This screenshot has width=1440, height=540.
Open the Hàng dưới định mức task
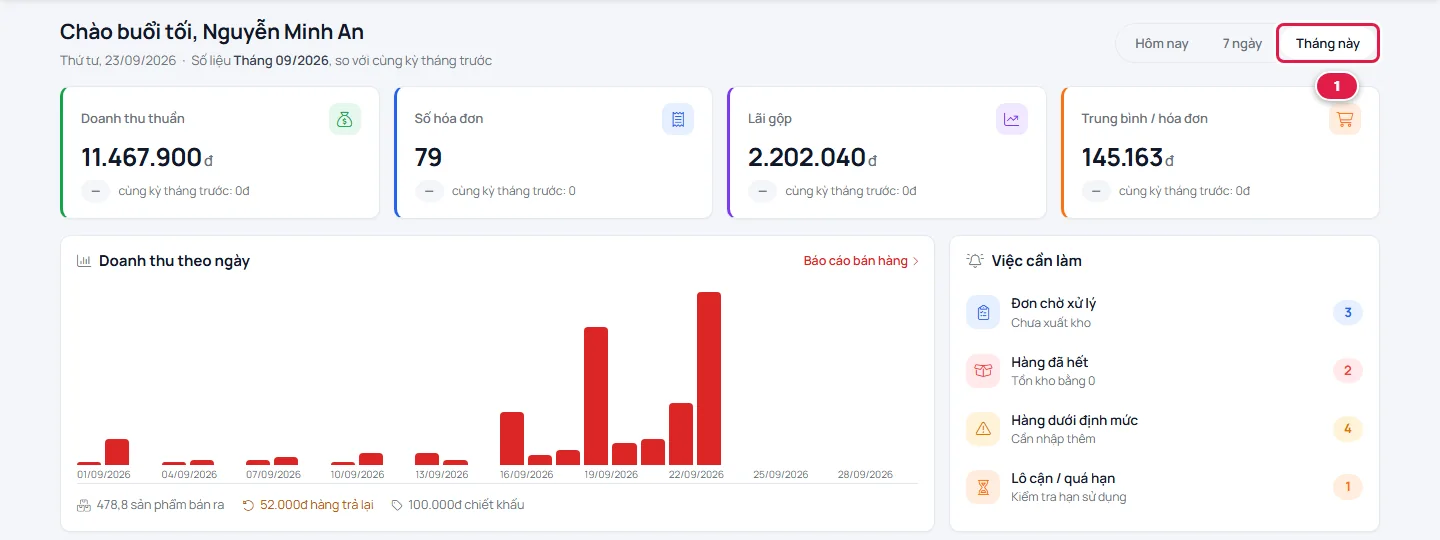pos(1164,428)
